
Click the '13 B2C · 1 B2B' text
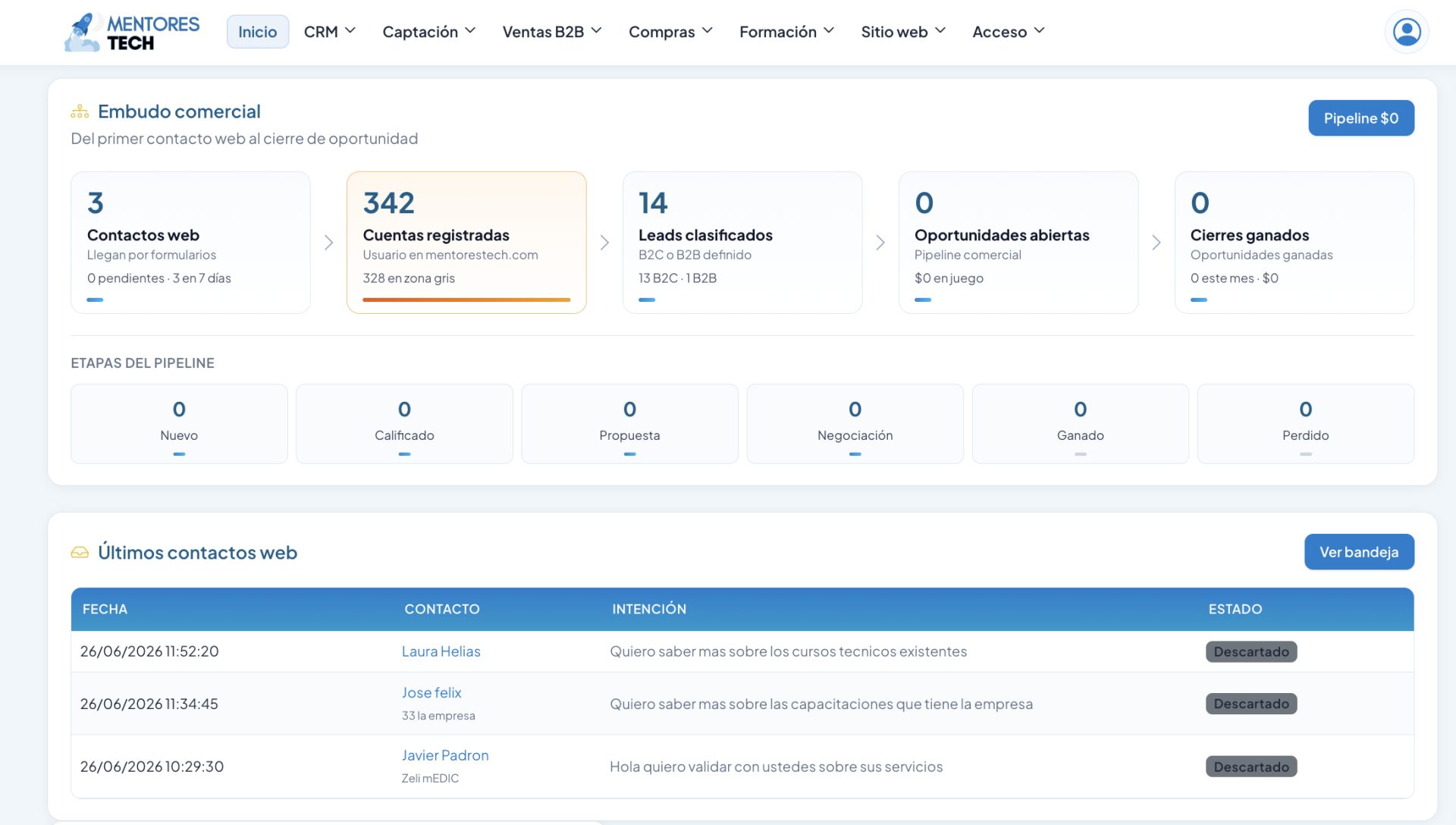pyautogui.click(x=677, y=278)
